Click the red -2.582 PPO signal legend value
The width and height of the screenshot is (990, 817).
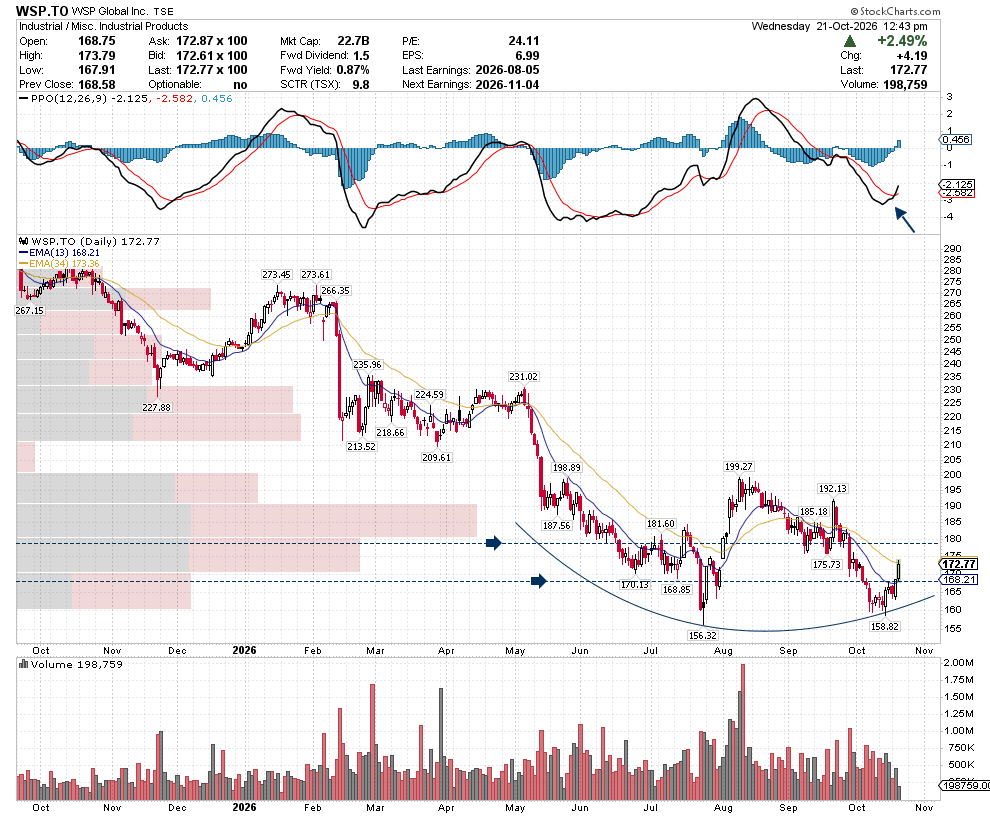[x=174, y=98]
